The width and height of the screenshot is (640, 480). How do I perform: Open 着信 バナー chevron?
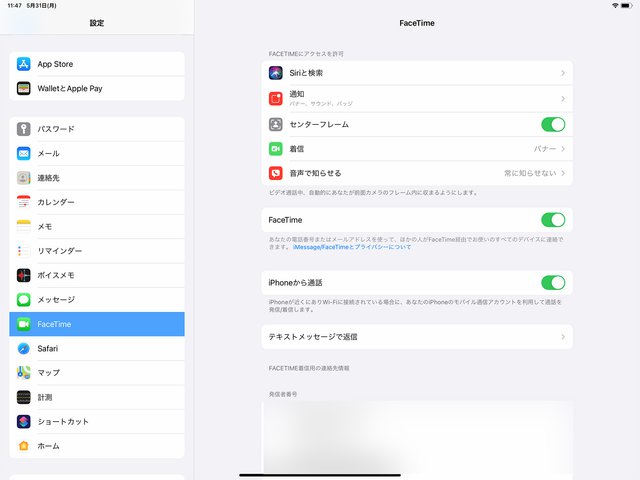tap(563, 149)
